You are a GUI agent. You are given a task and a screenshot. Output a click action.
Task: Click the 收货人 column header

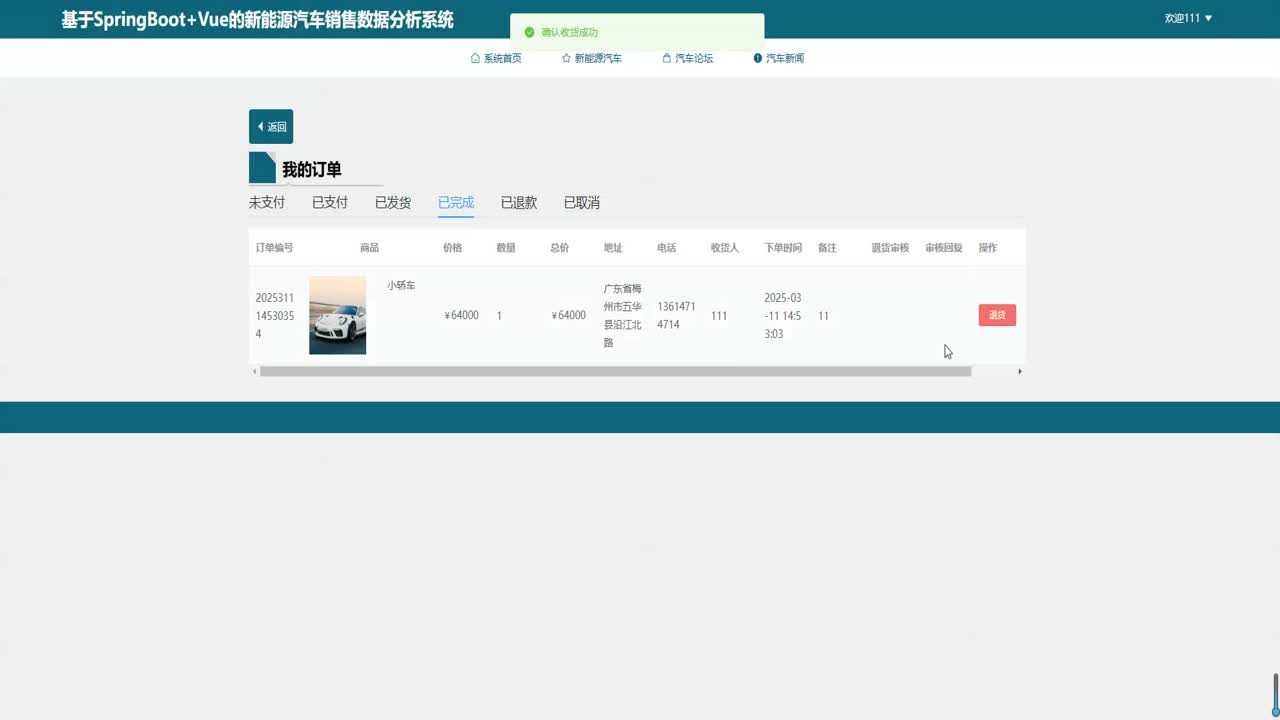pyautogui.click(x=725, y=247)
